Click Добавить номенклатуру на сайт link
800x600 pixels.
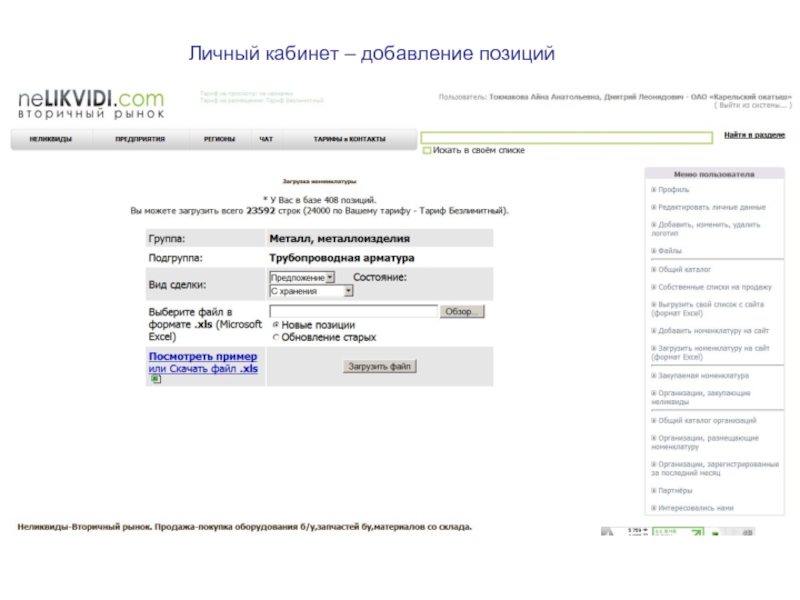point(713,331)
